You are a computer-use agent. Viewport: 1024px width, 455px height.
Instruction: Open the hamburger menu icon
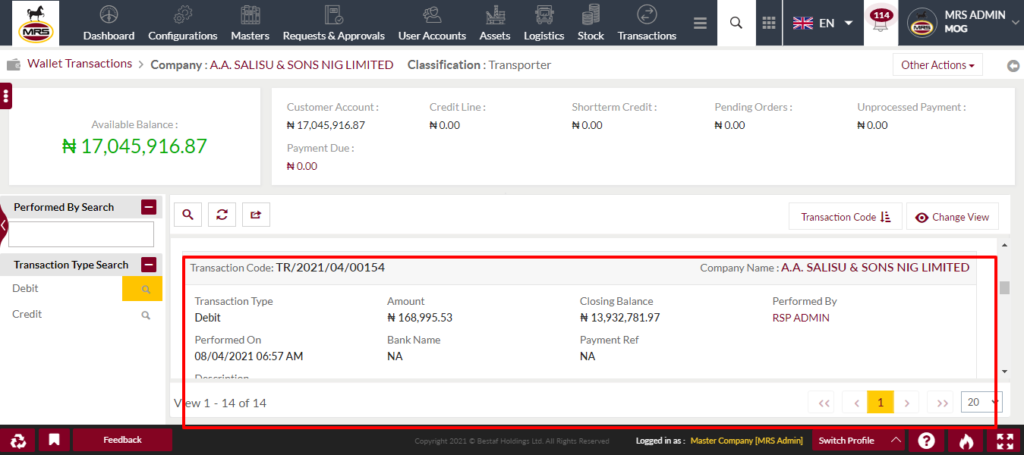[700, 23]
